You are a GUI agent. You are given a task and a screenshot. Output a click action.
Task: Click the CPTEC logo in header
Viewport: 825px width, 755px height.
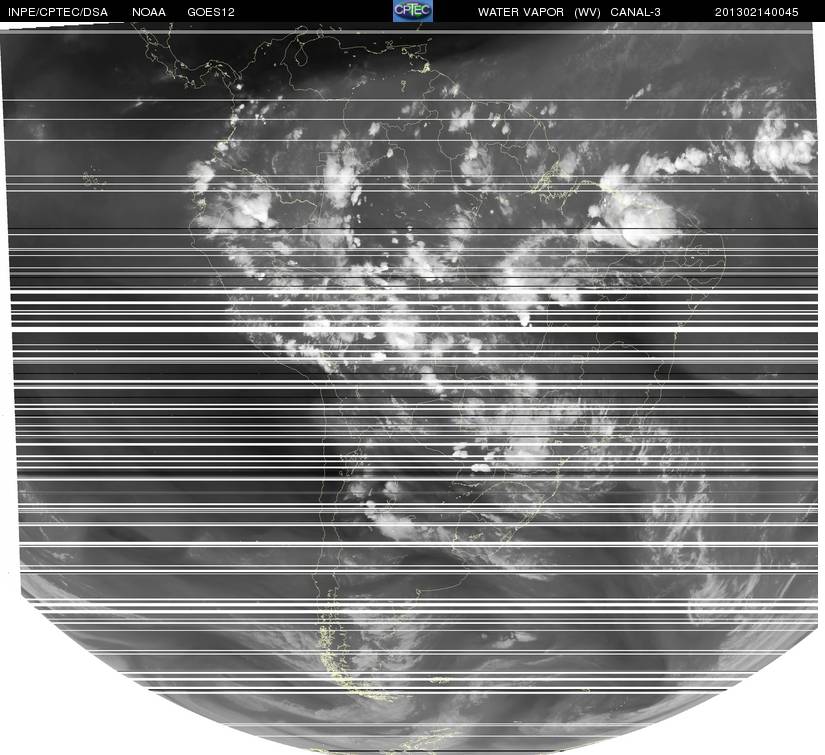pyautogui.click(x=412, y=11)
